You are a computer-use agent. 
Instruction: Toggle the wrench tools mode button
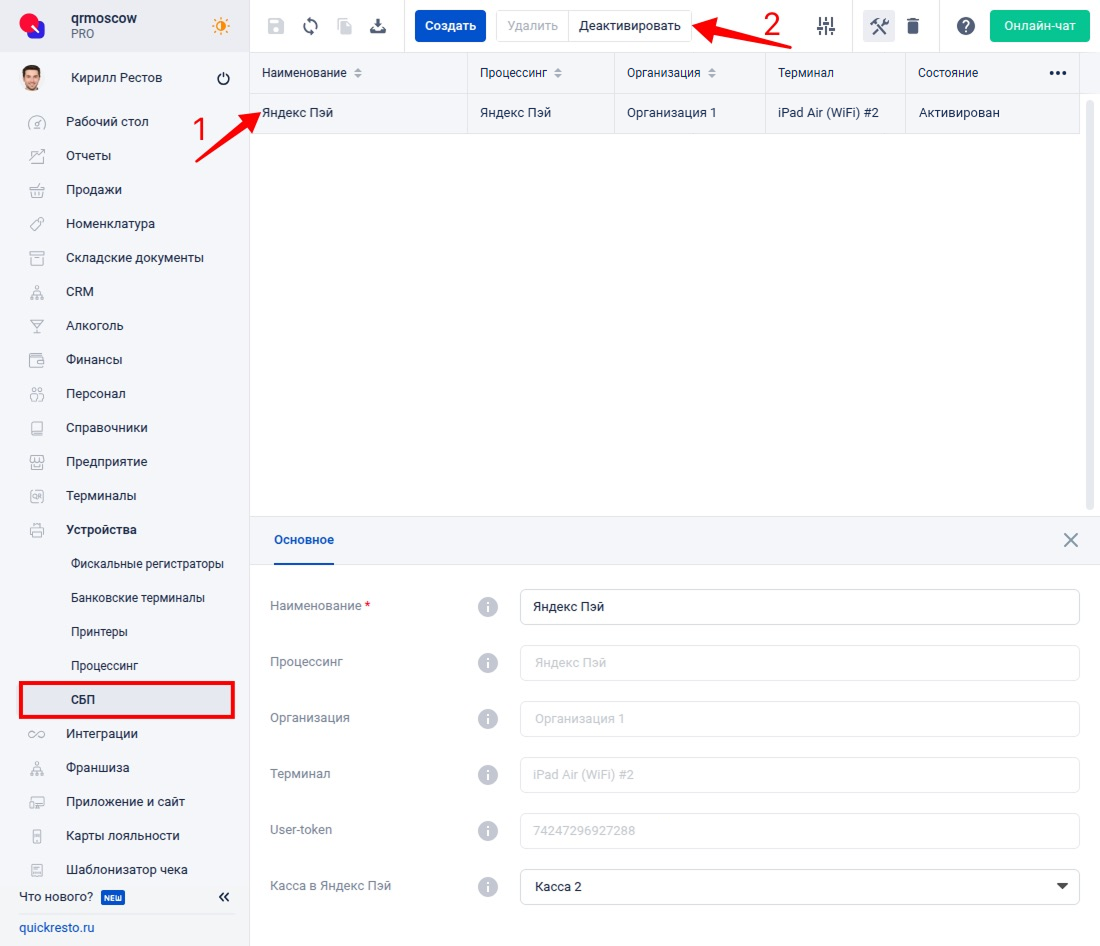coord(879,26)
